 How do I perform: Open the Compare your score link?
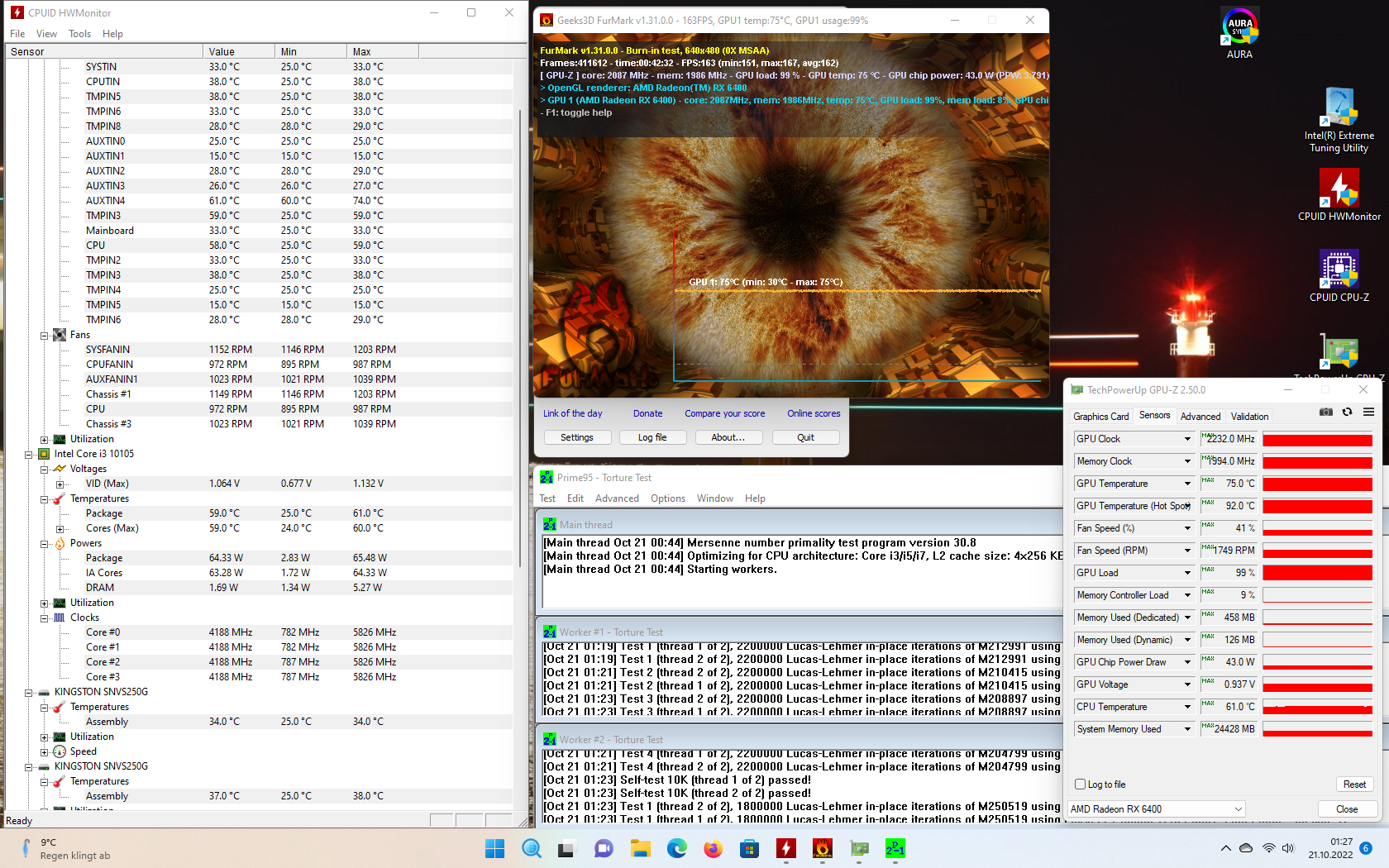point(724,413)
